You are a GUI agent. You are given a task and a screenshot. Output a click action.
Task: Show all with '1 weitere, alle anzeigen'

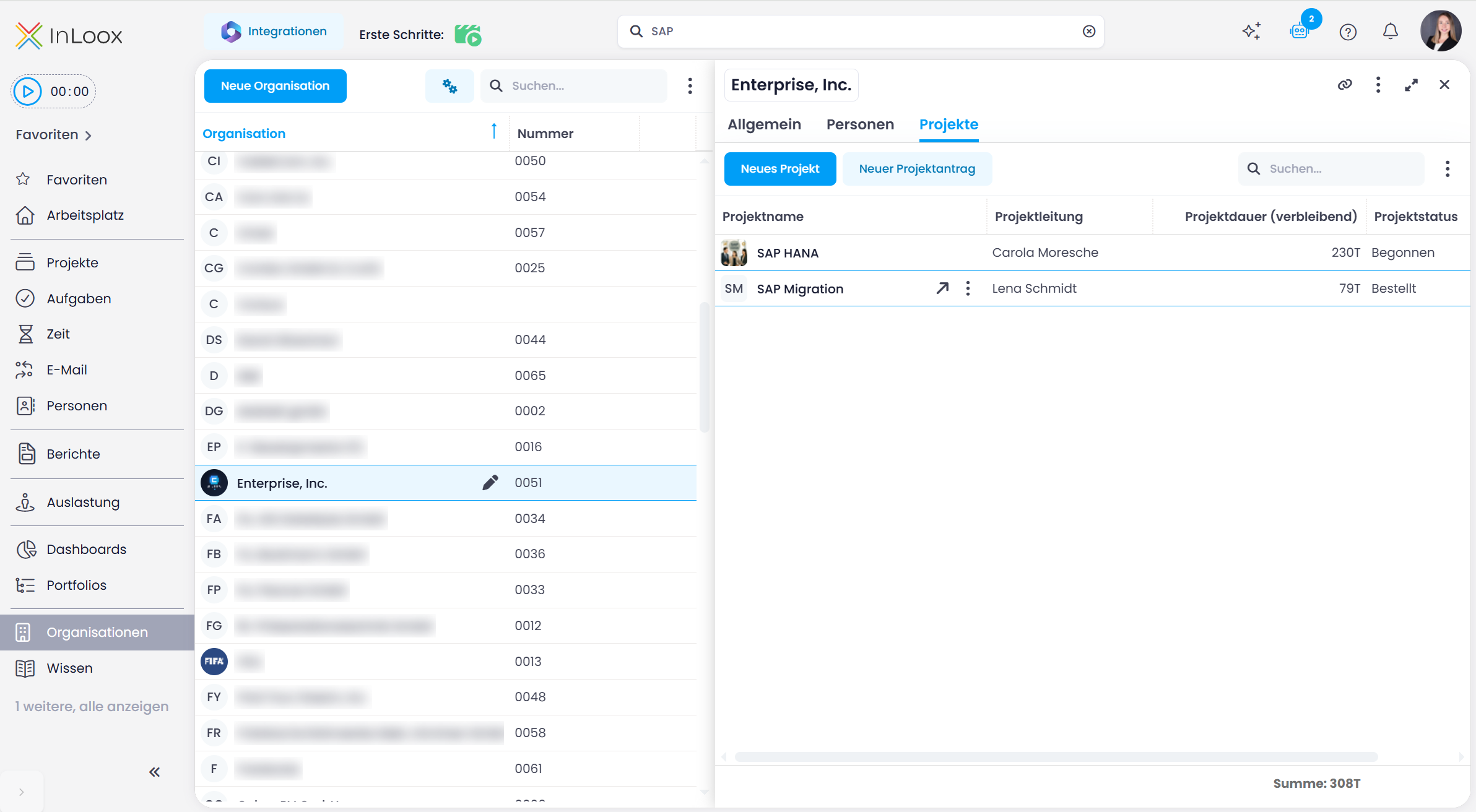(92, 707)
